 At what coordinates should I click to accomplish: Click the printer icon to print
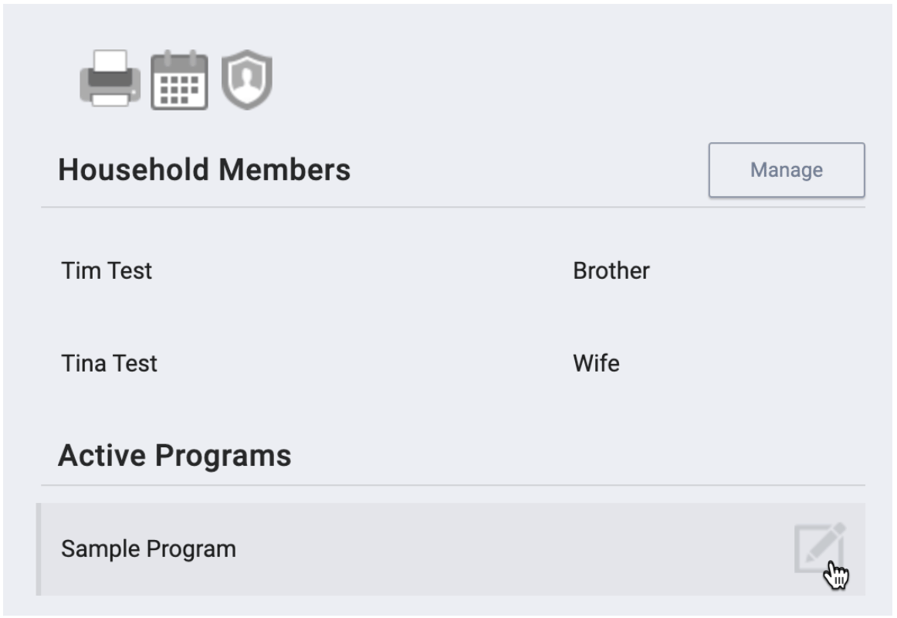(109, 78)
